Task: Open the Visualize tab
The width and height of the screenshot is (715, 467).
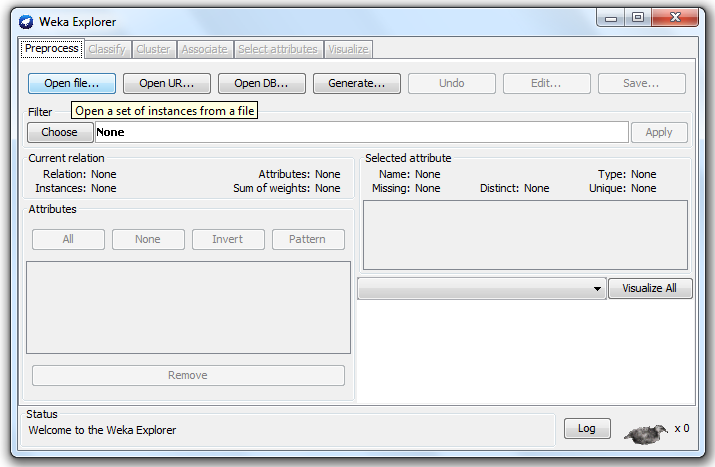Action: tap(348, 49)
